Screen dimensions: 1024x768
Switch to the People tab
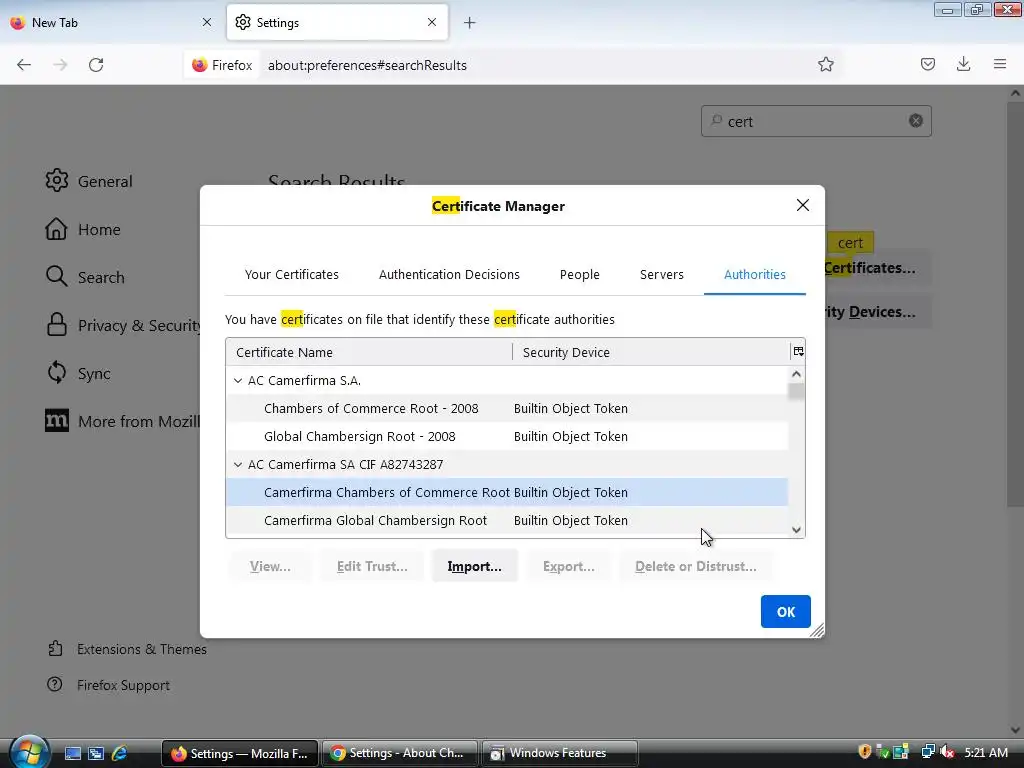pyautogui.click(x=579, y=274)
